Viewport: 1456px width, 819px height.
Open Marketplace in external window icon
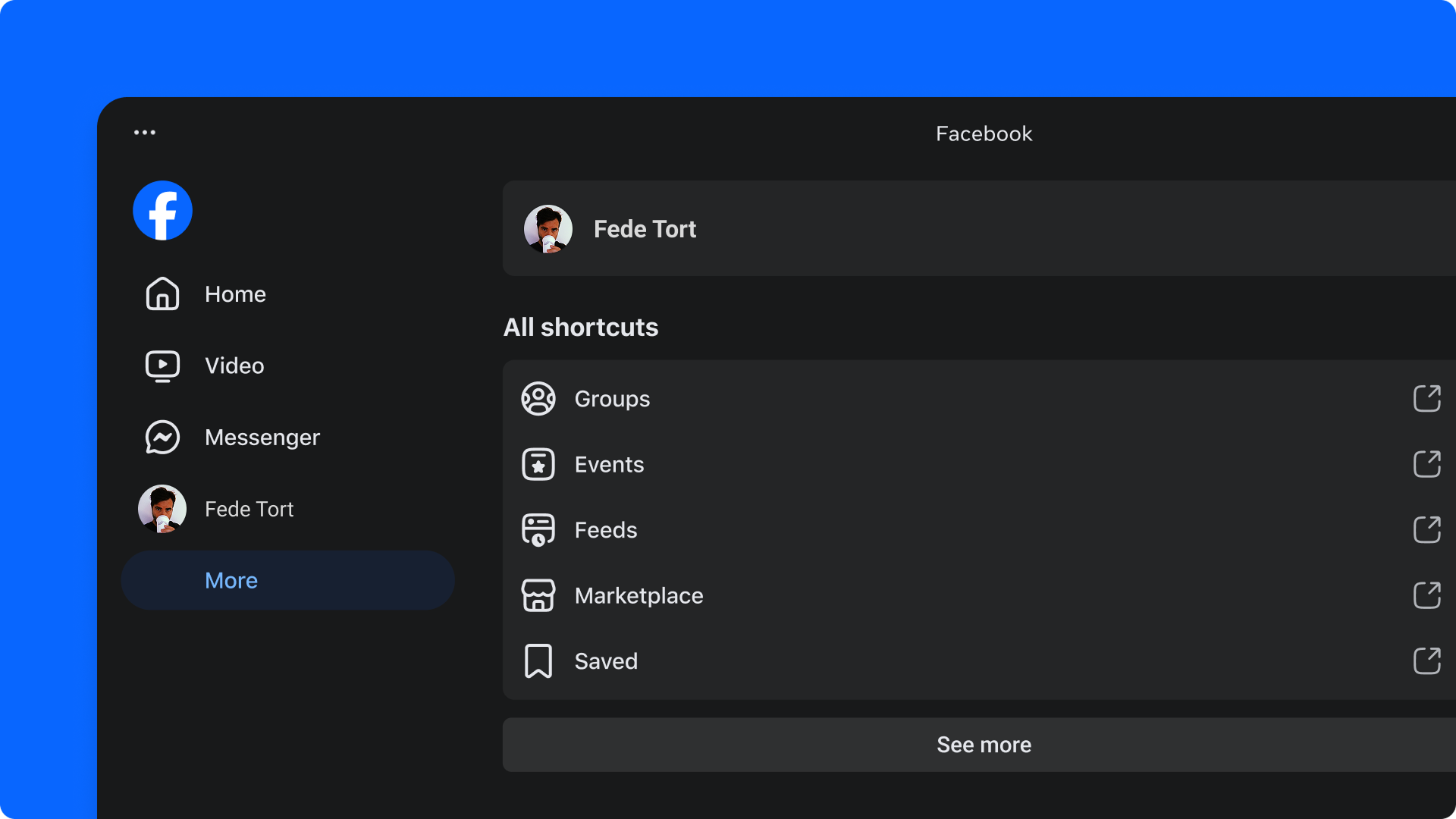coord(1427,595)
